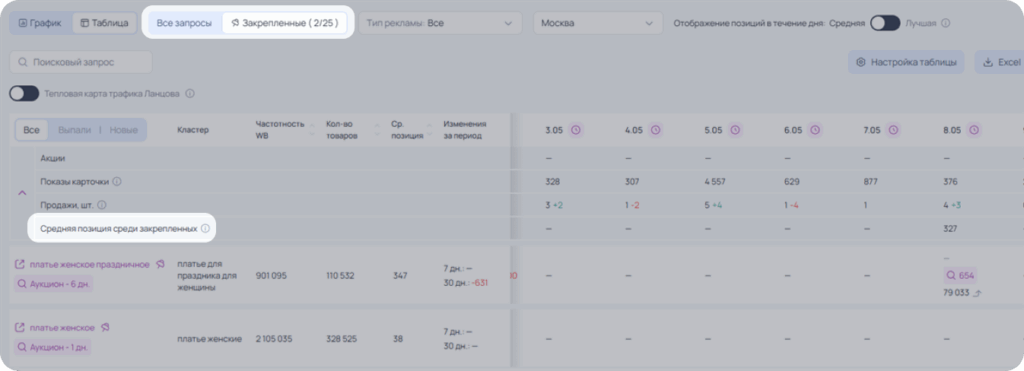Image resolution: width=1024 pixels, height=371 pixels.
Task: Click info icon after Лучшая label
Action: click(946, 24)
